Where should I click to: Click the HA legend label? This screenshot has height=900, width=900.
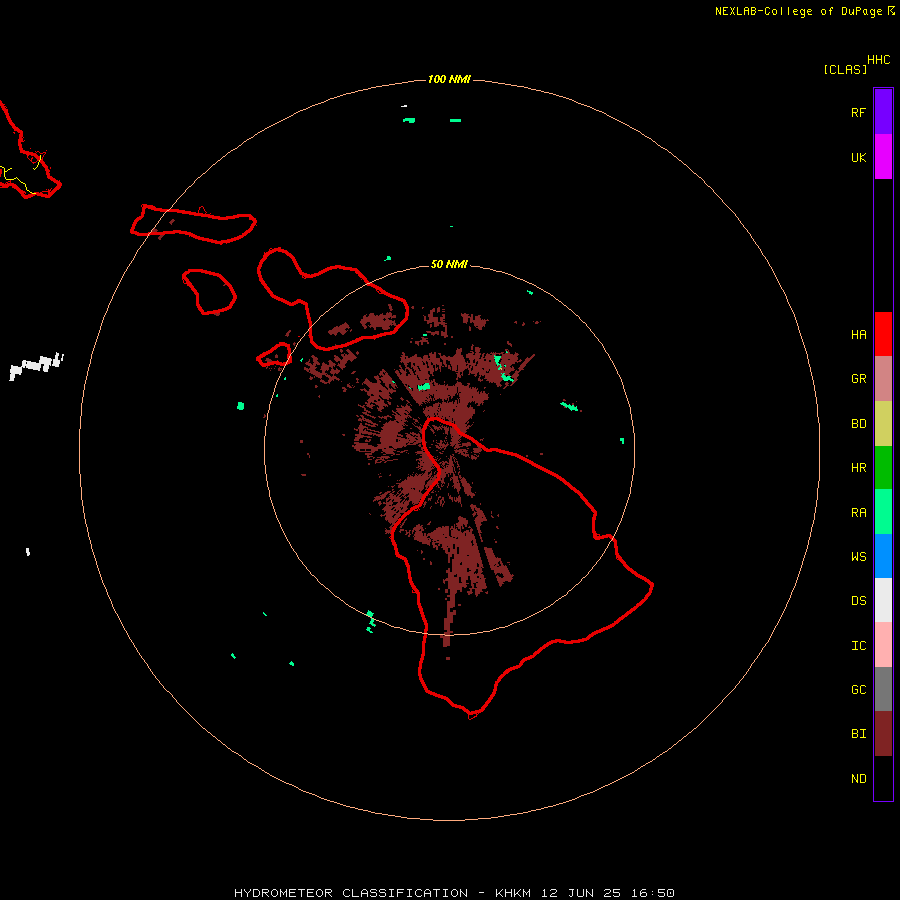click(858, 335)
